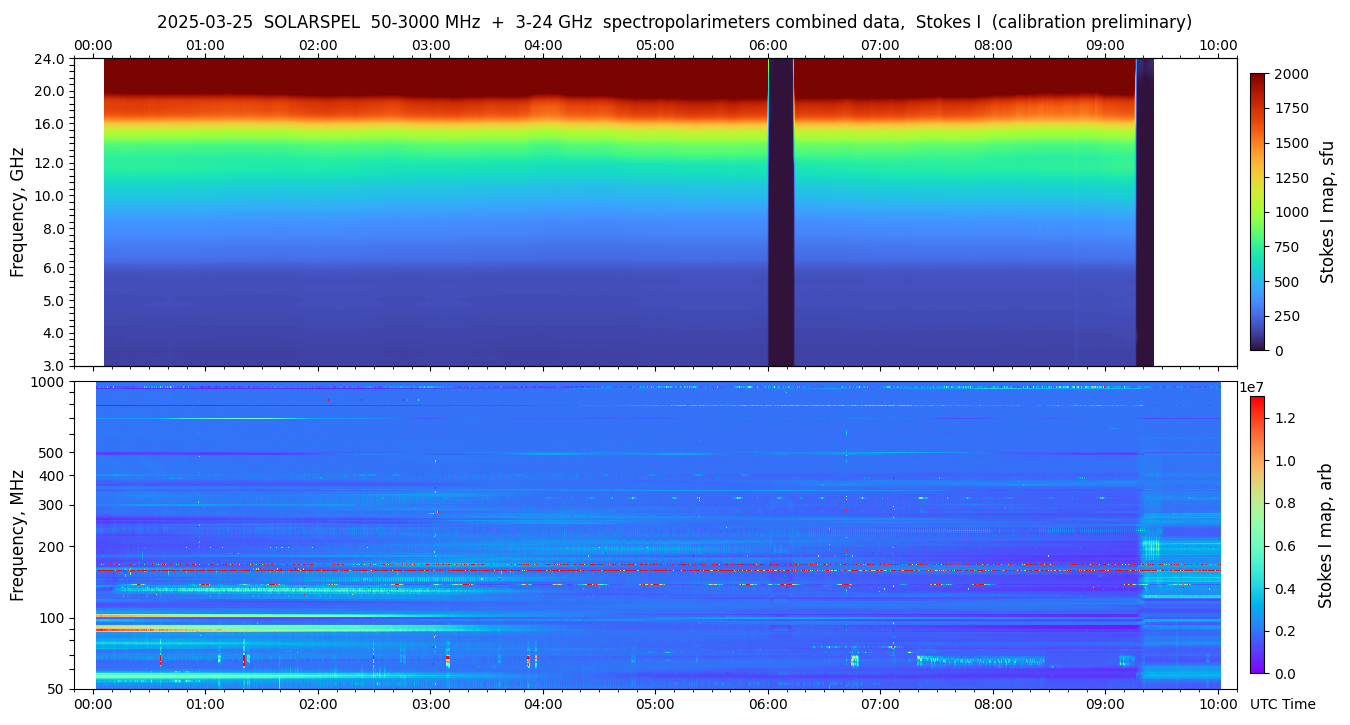This screenshot has width=1350, height=725.
Task: Click the dark data gap after 09:00 in the GHz spectrogram
Action: 1144,212
